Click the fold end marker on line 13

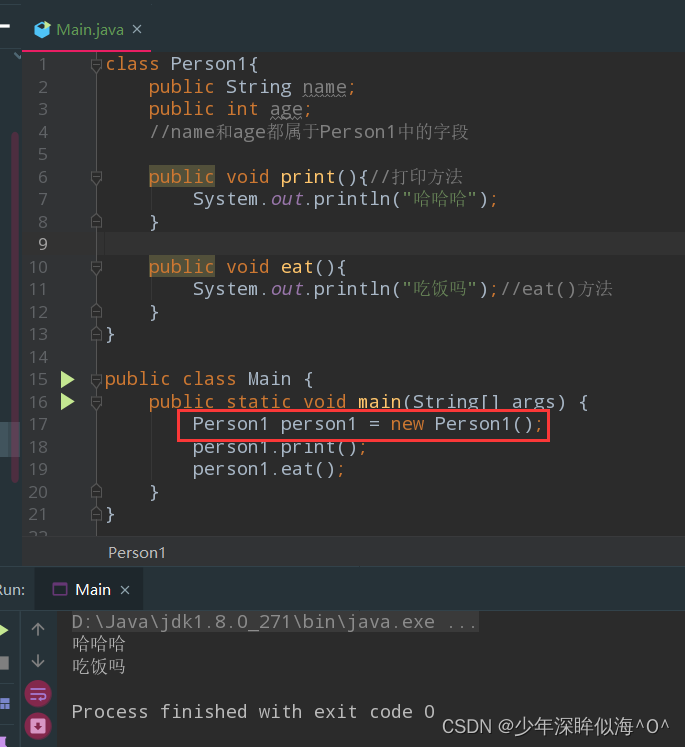[96, 334]
